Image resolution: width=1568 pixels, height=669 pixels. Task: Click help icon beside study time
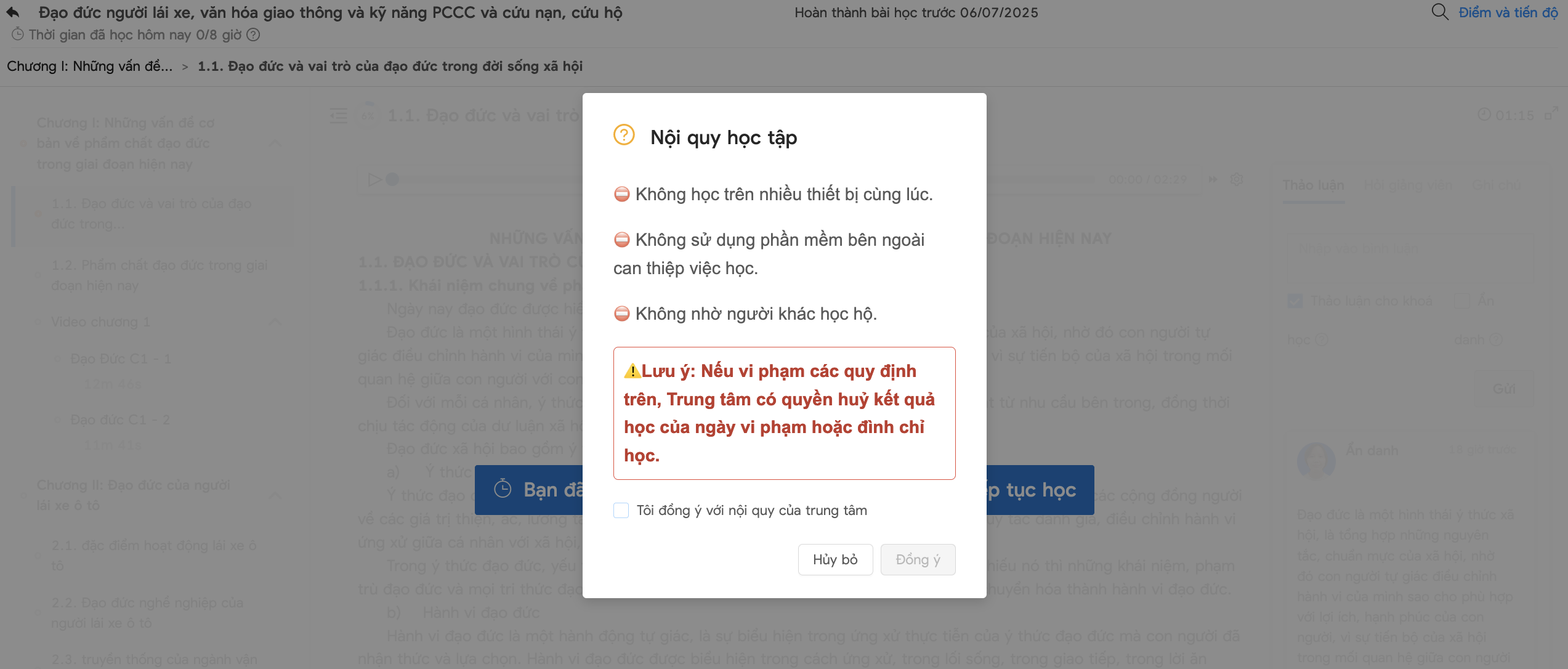tap(253, 35)
